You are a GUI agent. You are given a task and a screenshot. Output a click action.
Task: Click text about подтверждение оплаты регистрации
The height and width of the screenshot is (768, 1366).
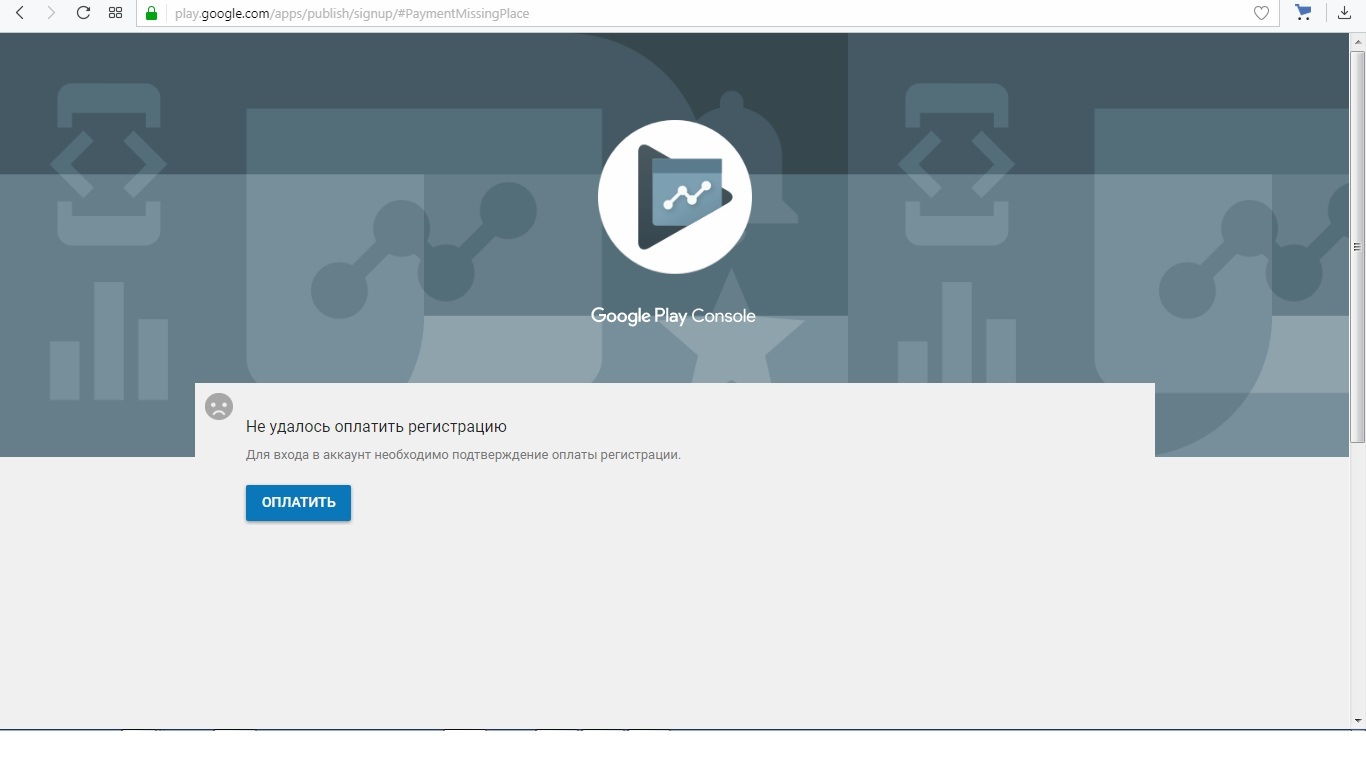pos(463,455)
